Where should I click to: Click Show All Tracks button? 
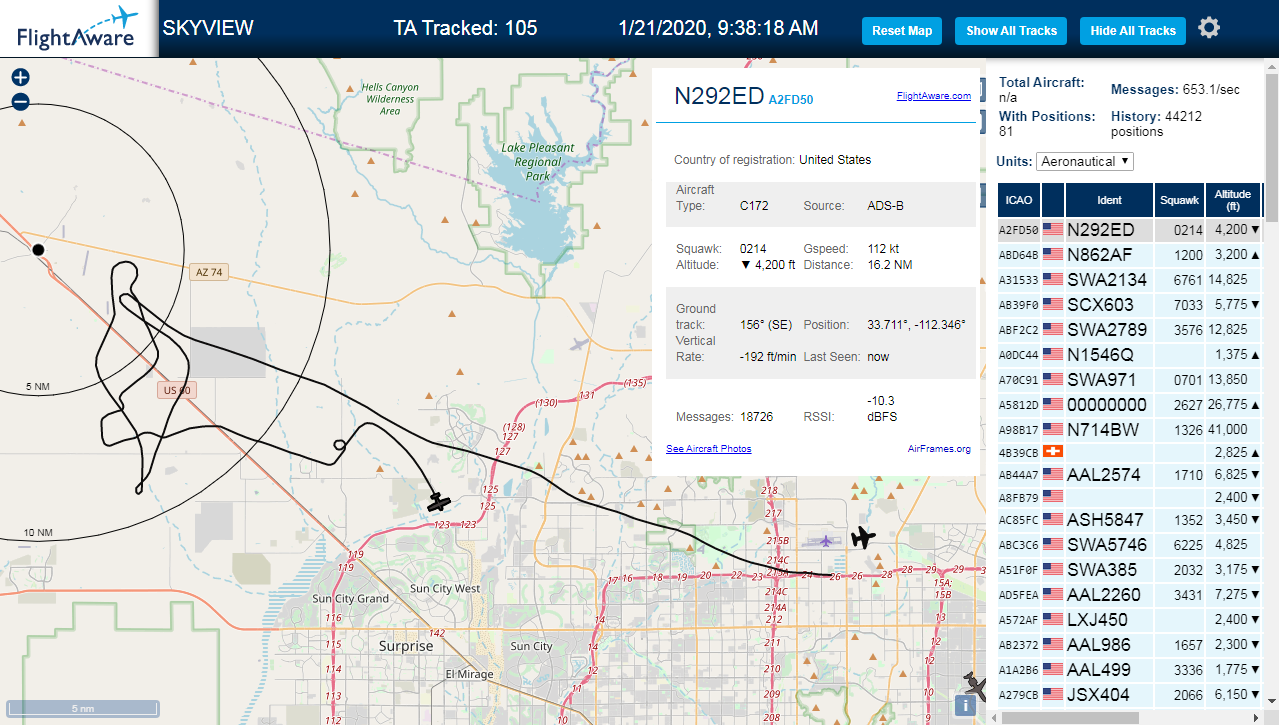pos(1011,31)
